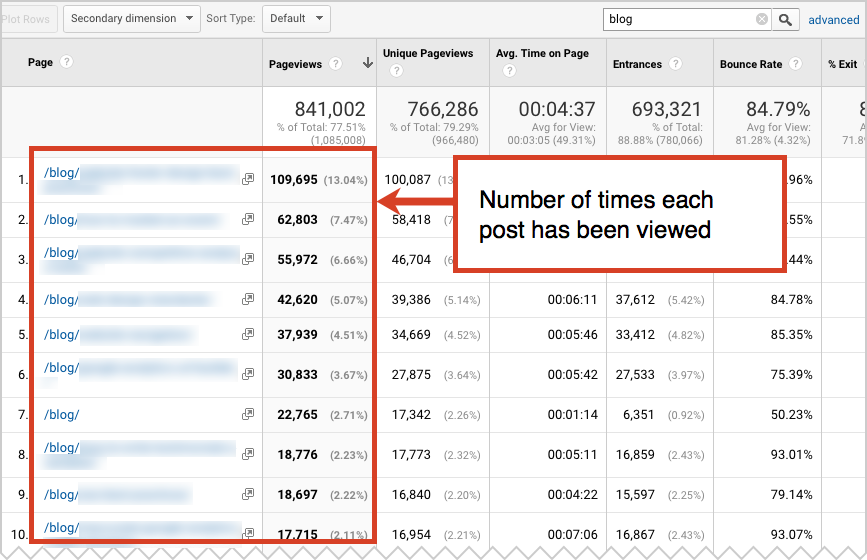The height and width of the screenshot is (560, 867).
Task: Expand the Secondary dimension dropdown
Action: 131,18
